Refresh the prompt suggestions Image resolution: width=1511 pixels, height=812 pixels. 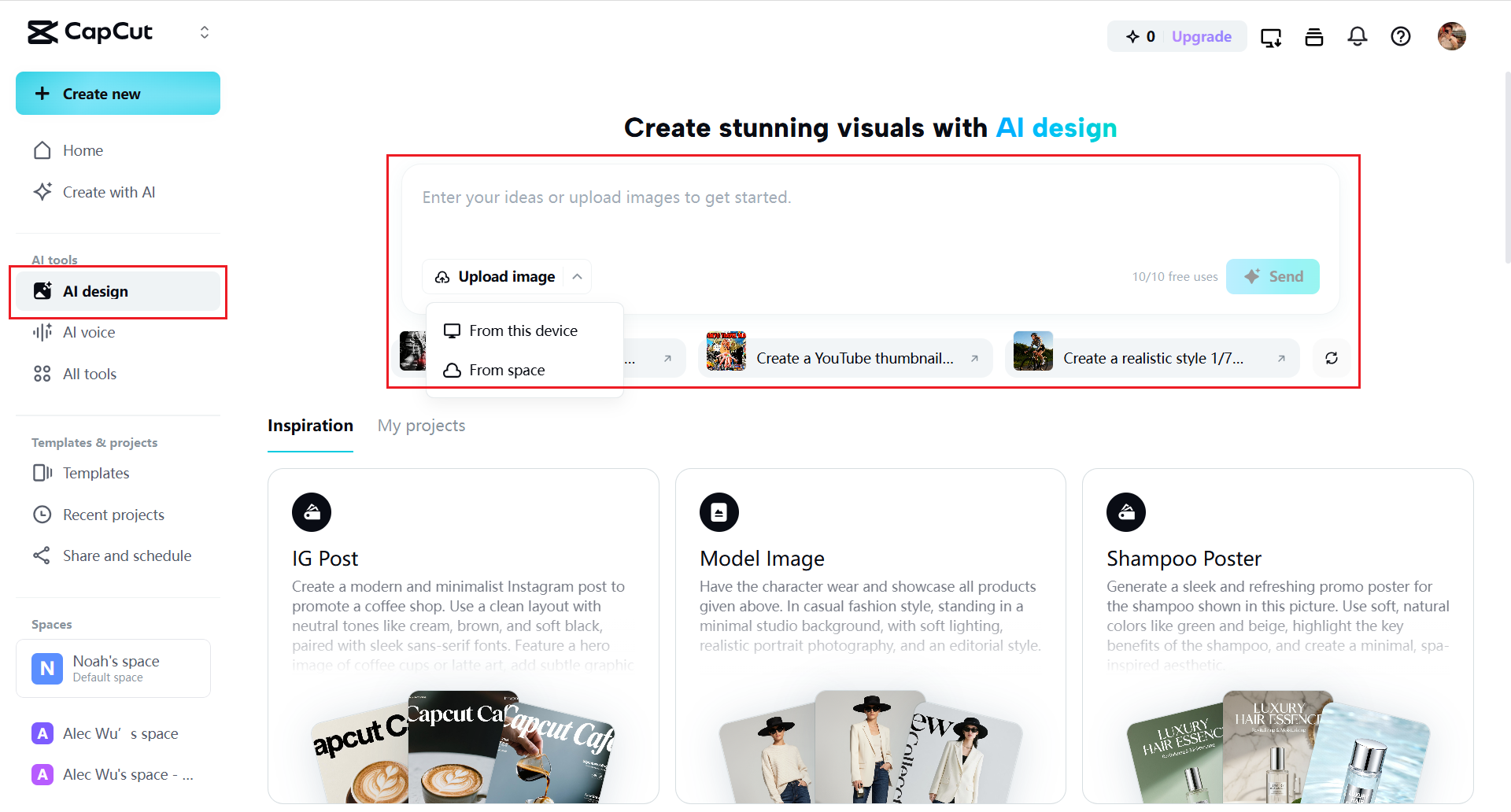1331,358
